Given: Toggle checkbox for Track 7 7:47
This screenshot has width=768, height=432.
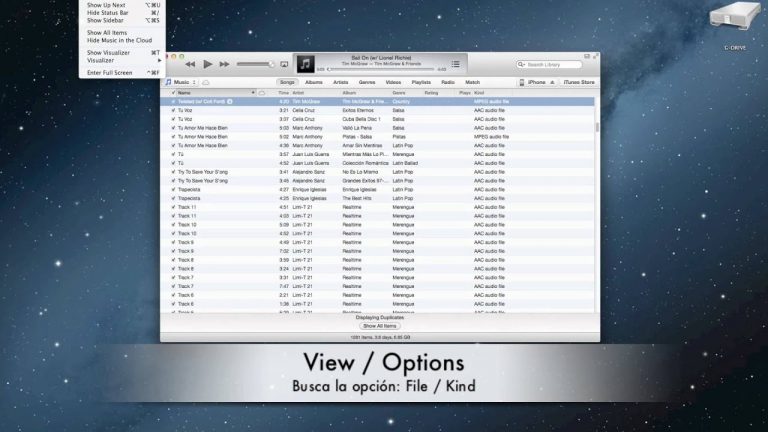Looking at the screenshot, I should click(173, 286).
